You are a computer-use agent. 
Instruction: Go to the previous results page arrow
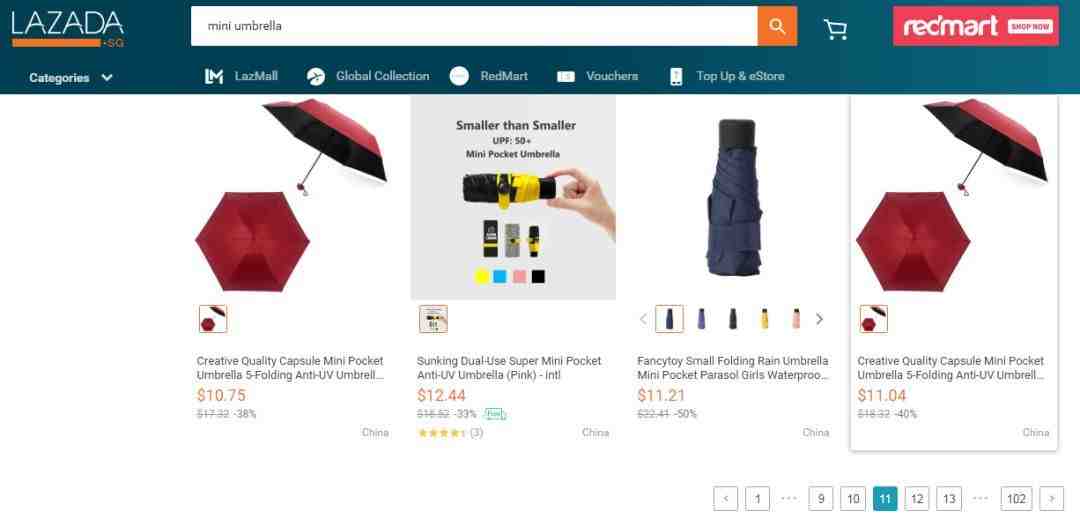725,499
